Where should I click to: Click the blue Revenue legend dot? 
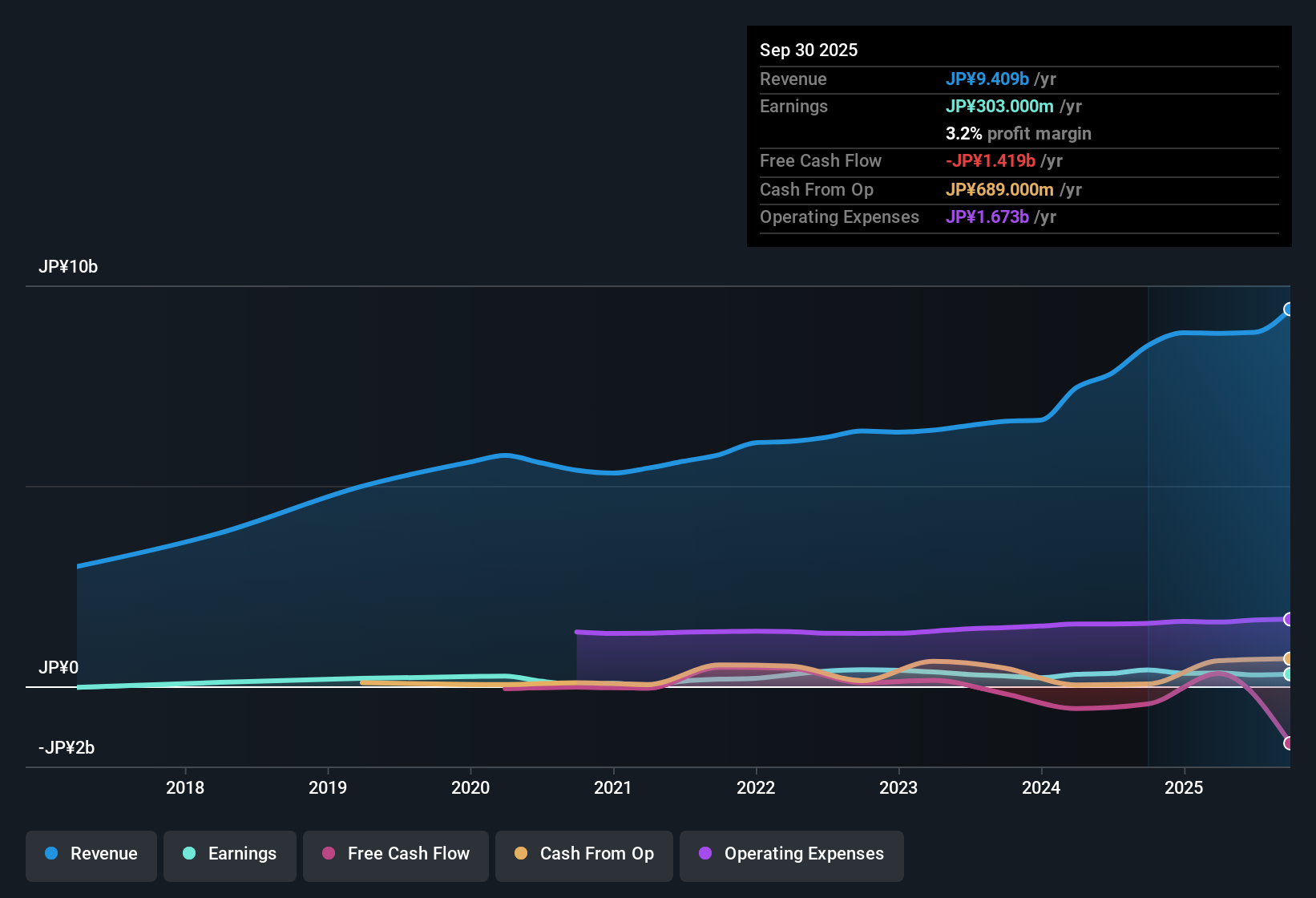pos(51,854)
